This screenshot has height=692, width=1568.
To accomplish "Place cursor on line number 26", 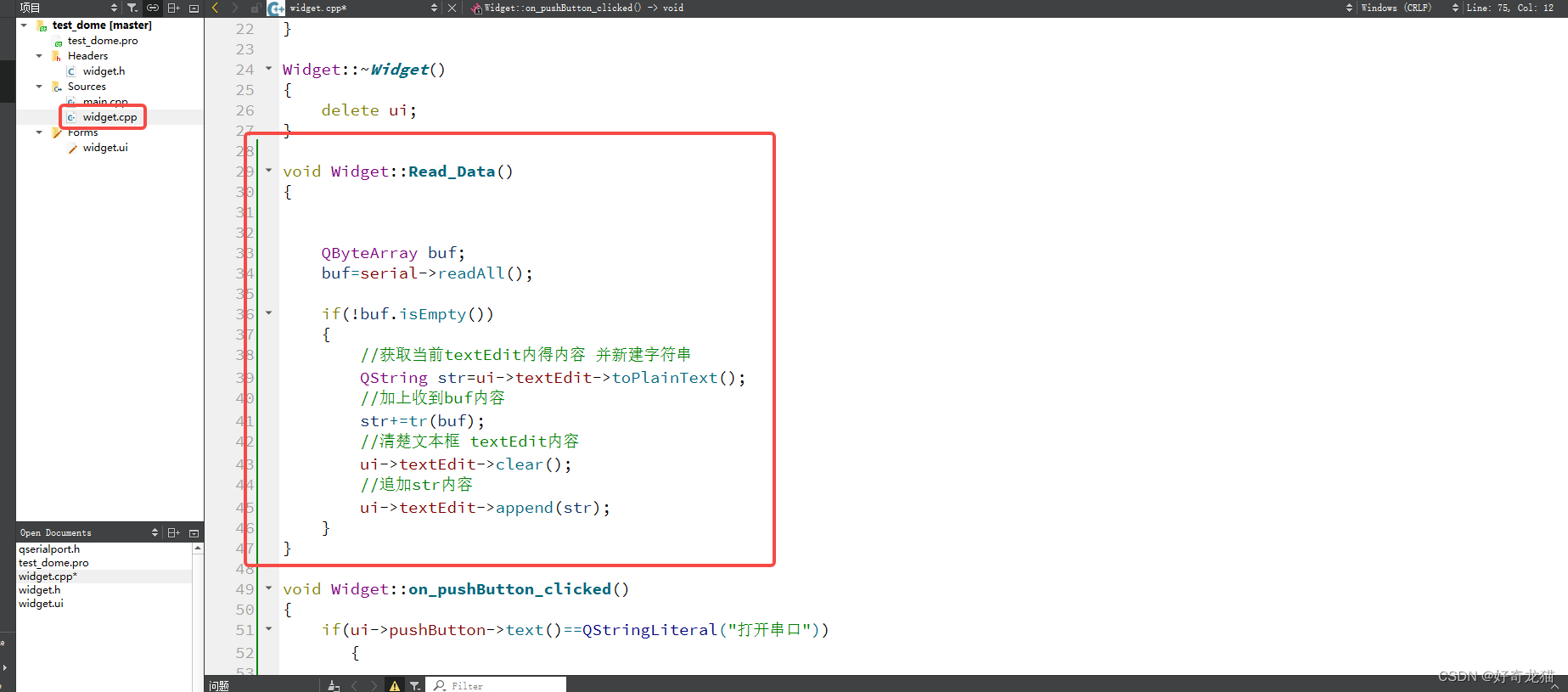I will coord(244,110).
